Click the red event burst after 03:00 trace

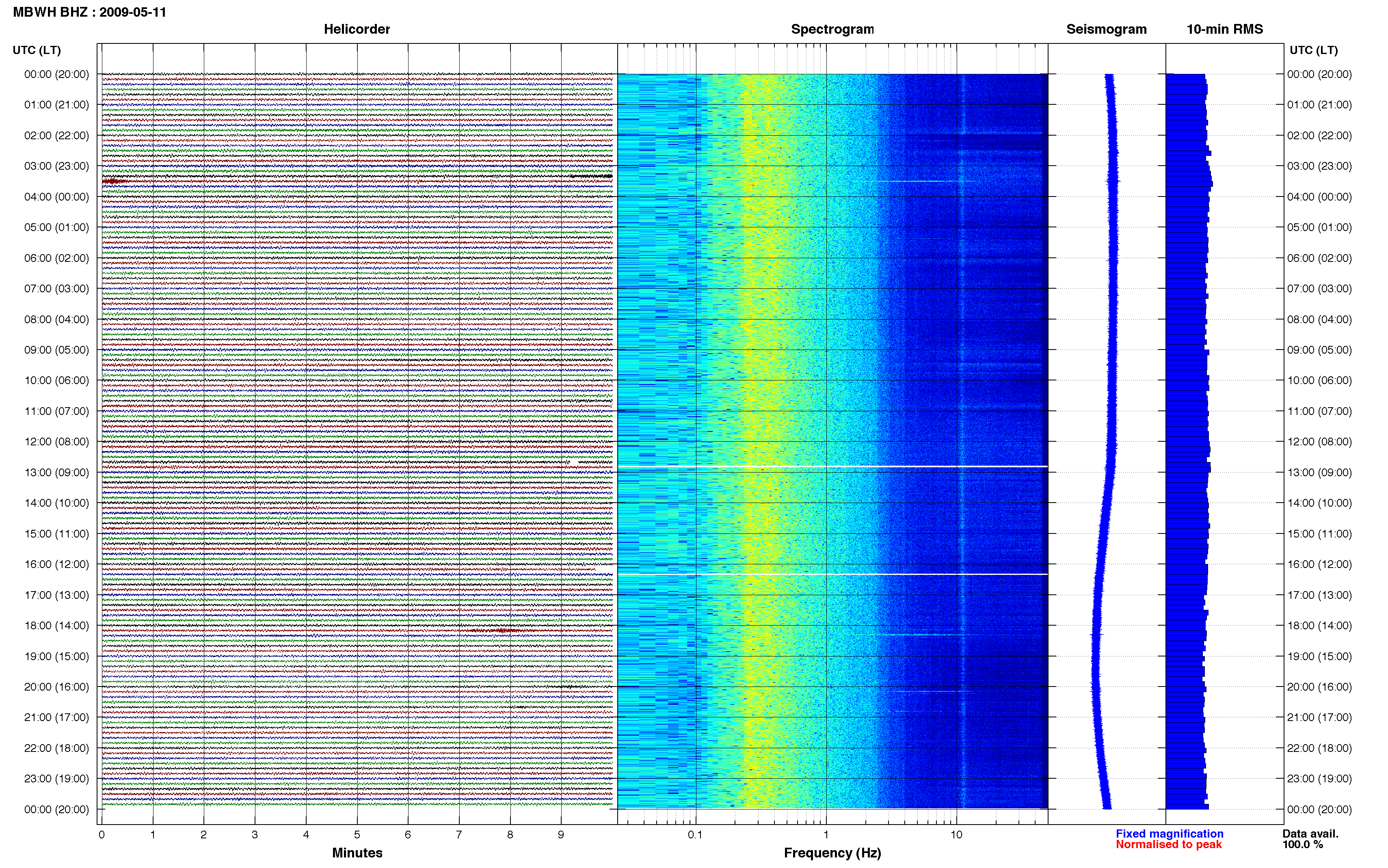115,181
